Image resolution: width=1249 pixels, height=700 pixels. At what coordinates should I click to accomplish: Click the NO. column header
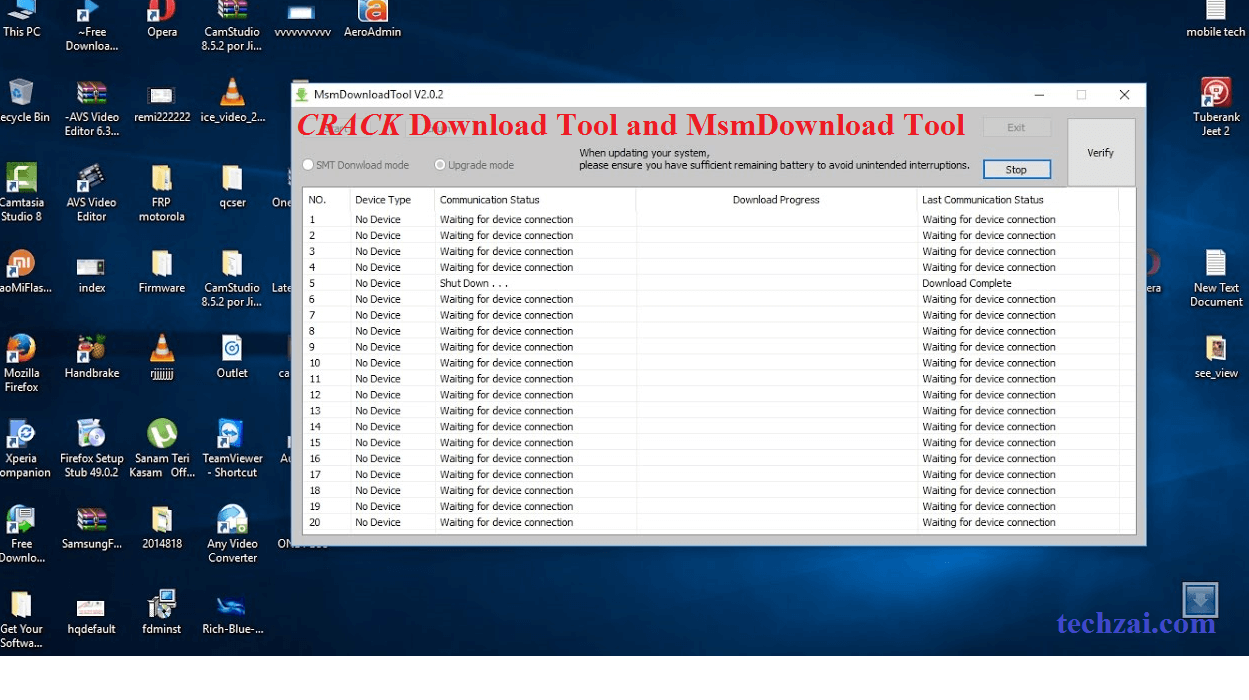[x=326, y=200]
